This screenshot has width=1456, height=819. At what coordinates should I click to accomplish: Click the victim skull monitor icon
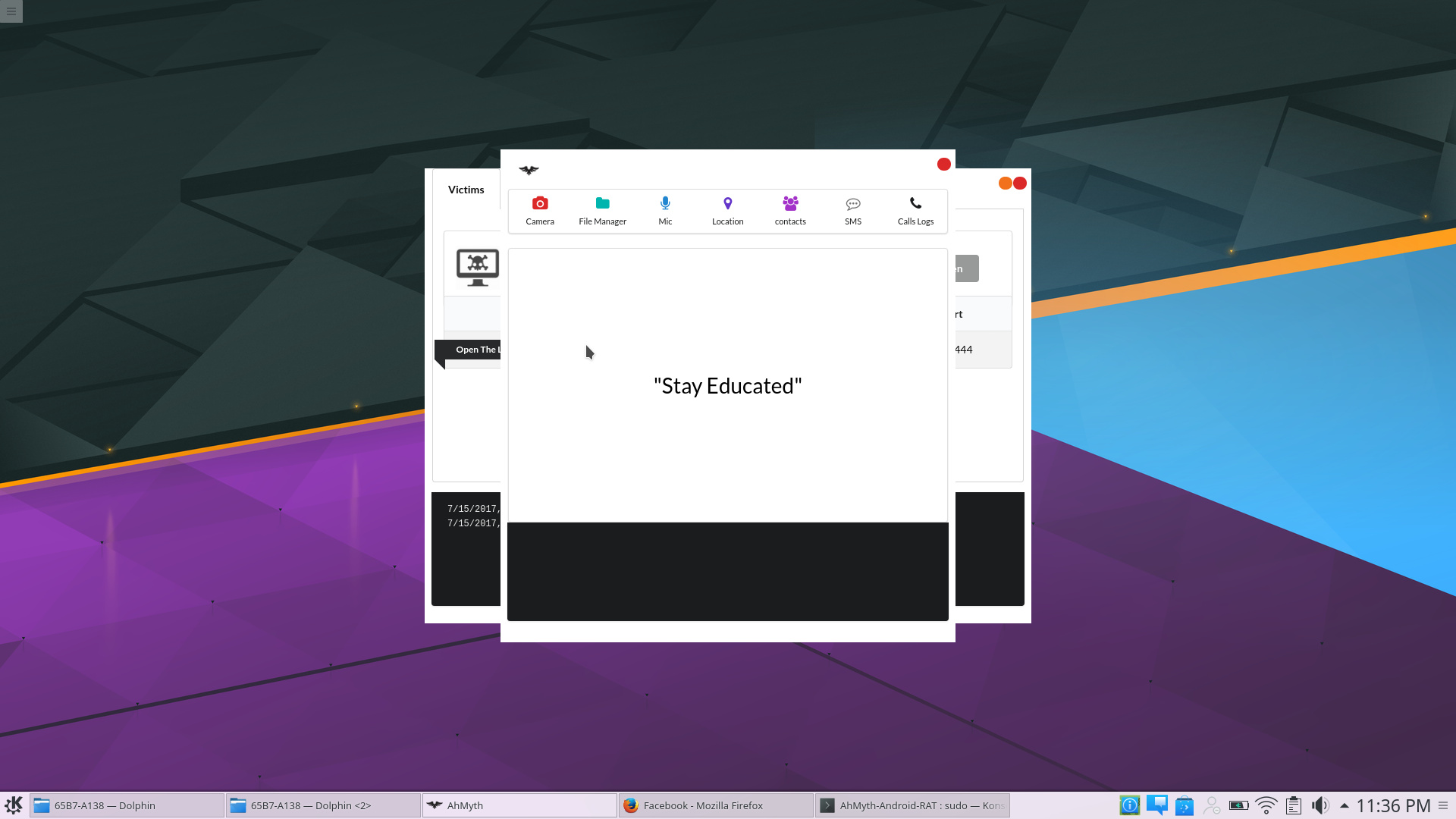point(477,267)
